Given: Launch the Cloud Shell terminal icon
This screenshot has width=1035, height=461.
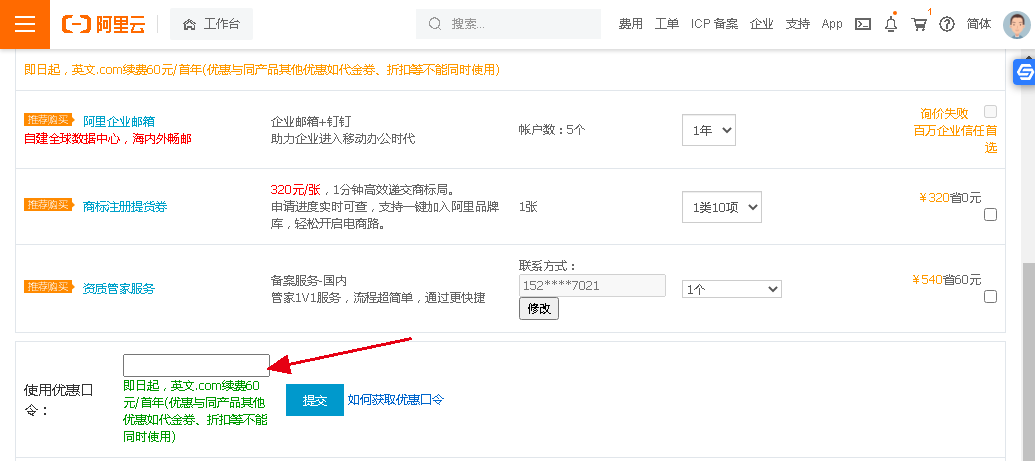Looking at the screenshot, I should click(863, 24).
